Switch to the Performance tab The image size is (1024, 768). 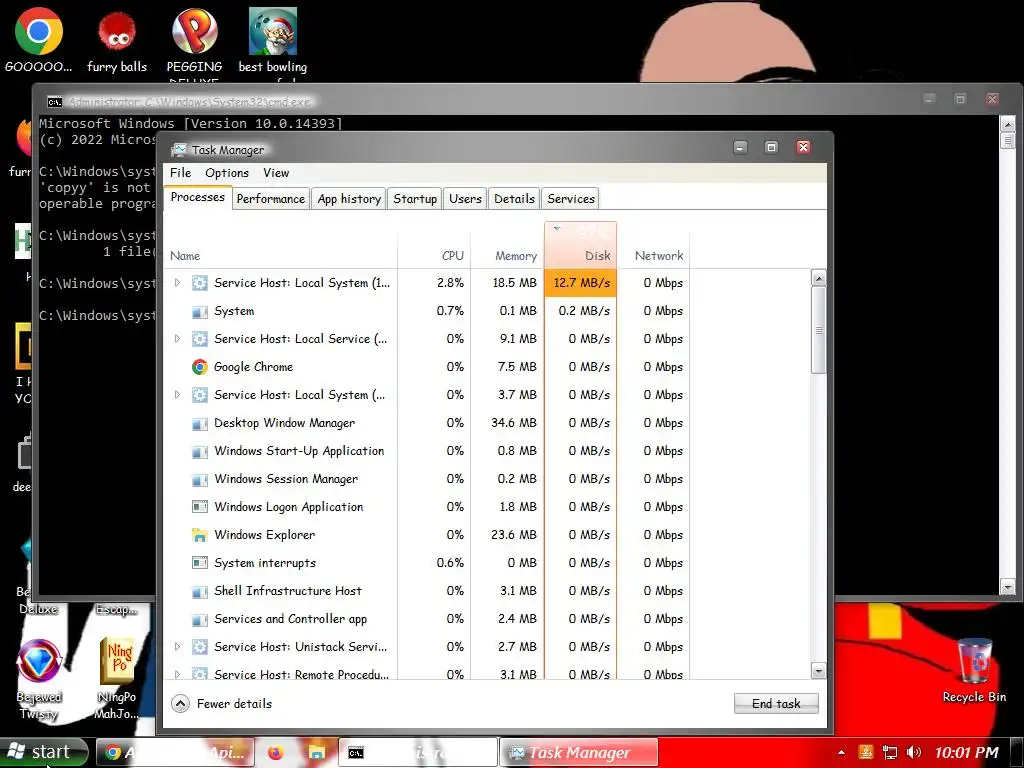270,199
